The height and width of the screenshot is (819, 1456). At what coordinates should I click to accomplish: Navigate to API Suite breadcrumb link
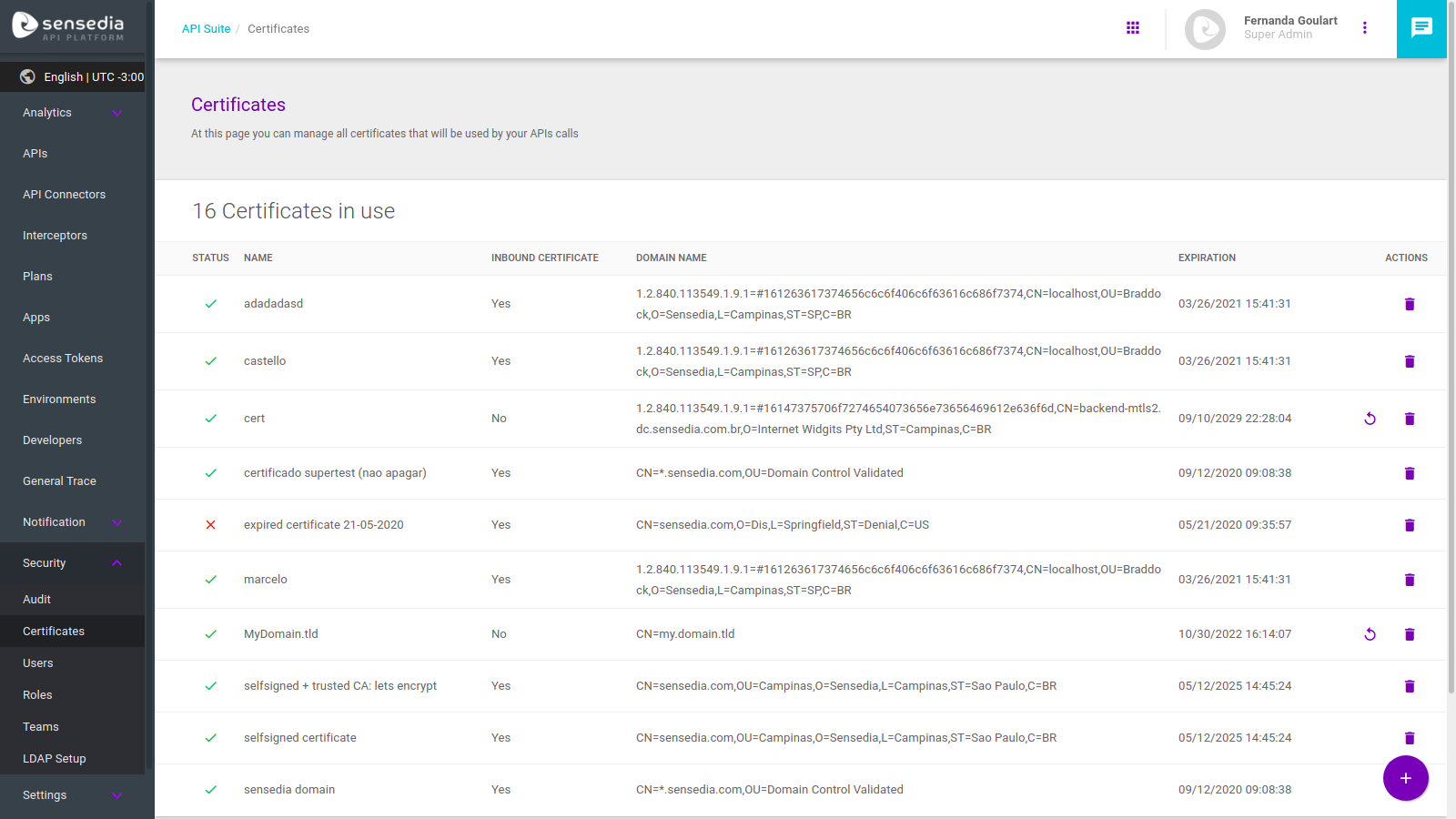[x=206, y=29]
